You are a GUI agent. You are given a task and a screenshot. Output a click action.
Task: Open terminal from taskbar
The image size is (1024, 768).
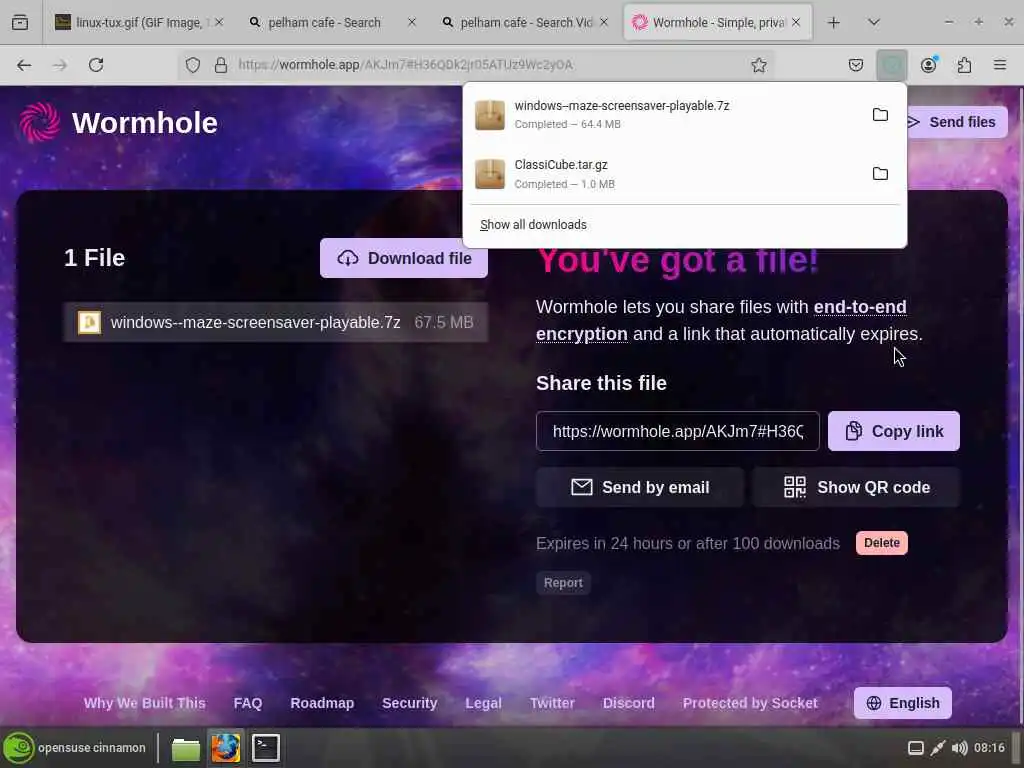[266, 748]
